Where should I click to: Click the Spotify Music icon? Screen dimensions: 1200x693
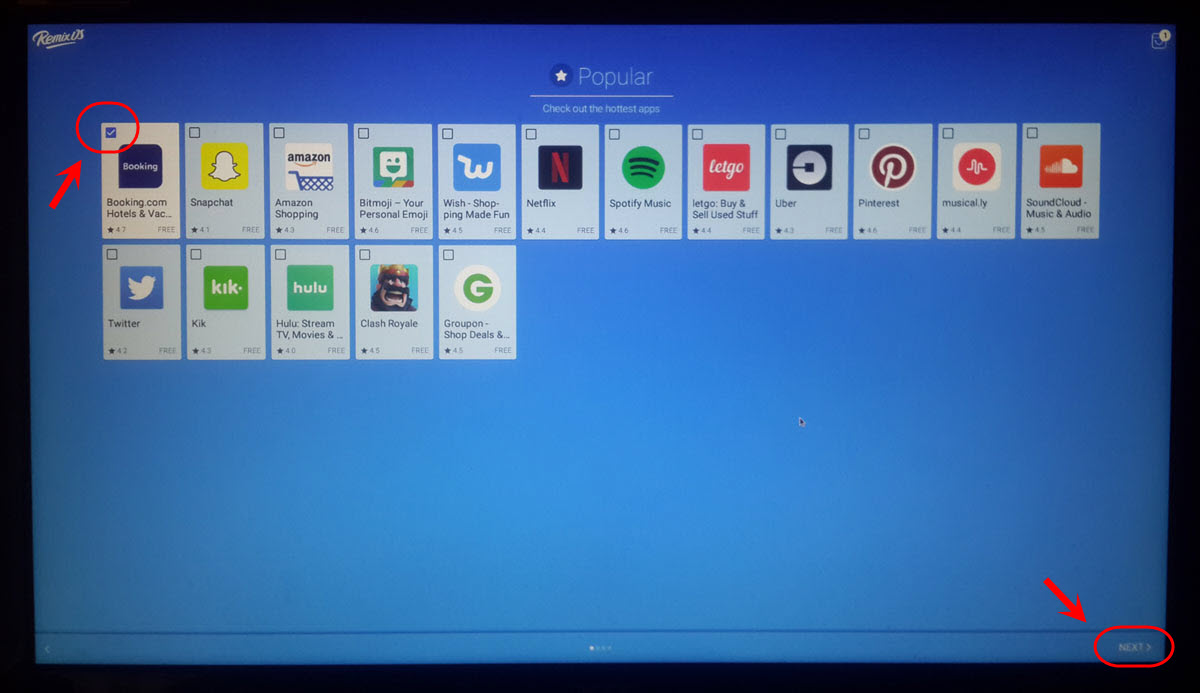coord(644,167)
